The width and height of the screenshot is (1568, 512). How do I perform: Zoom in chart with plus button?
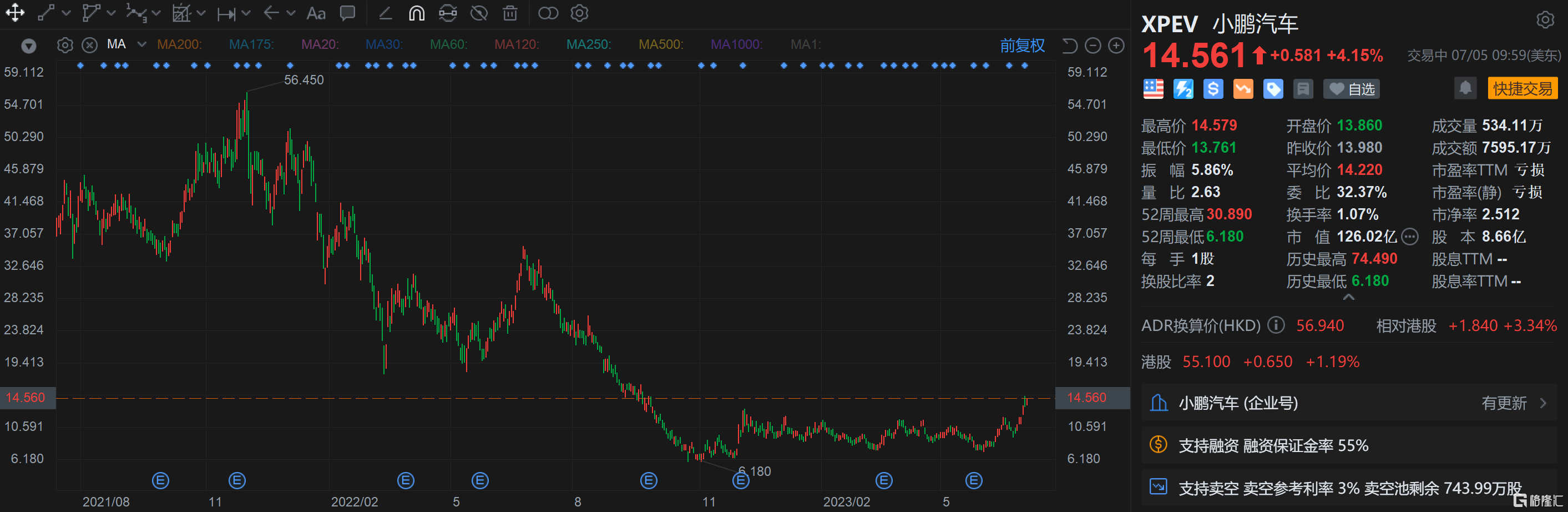coord(1116,45)
